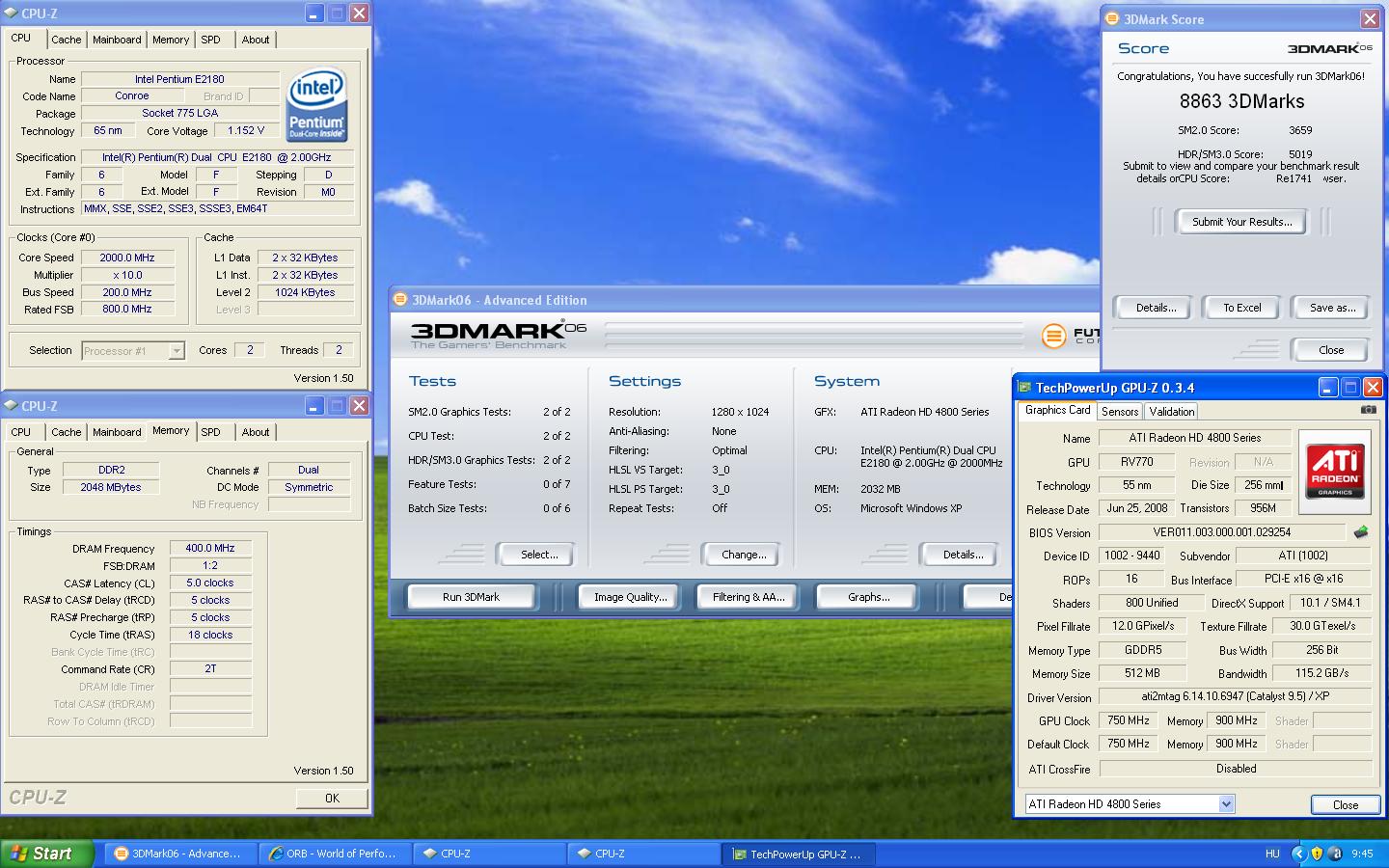Click the Windows Start button
The image size is (1389, 868).
coord(48,854)
